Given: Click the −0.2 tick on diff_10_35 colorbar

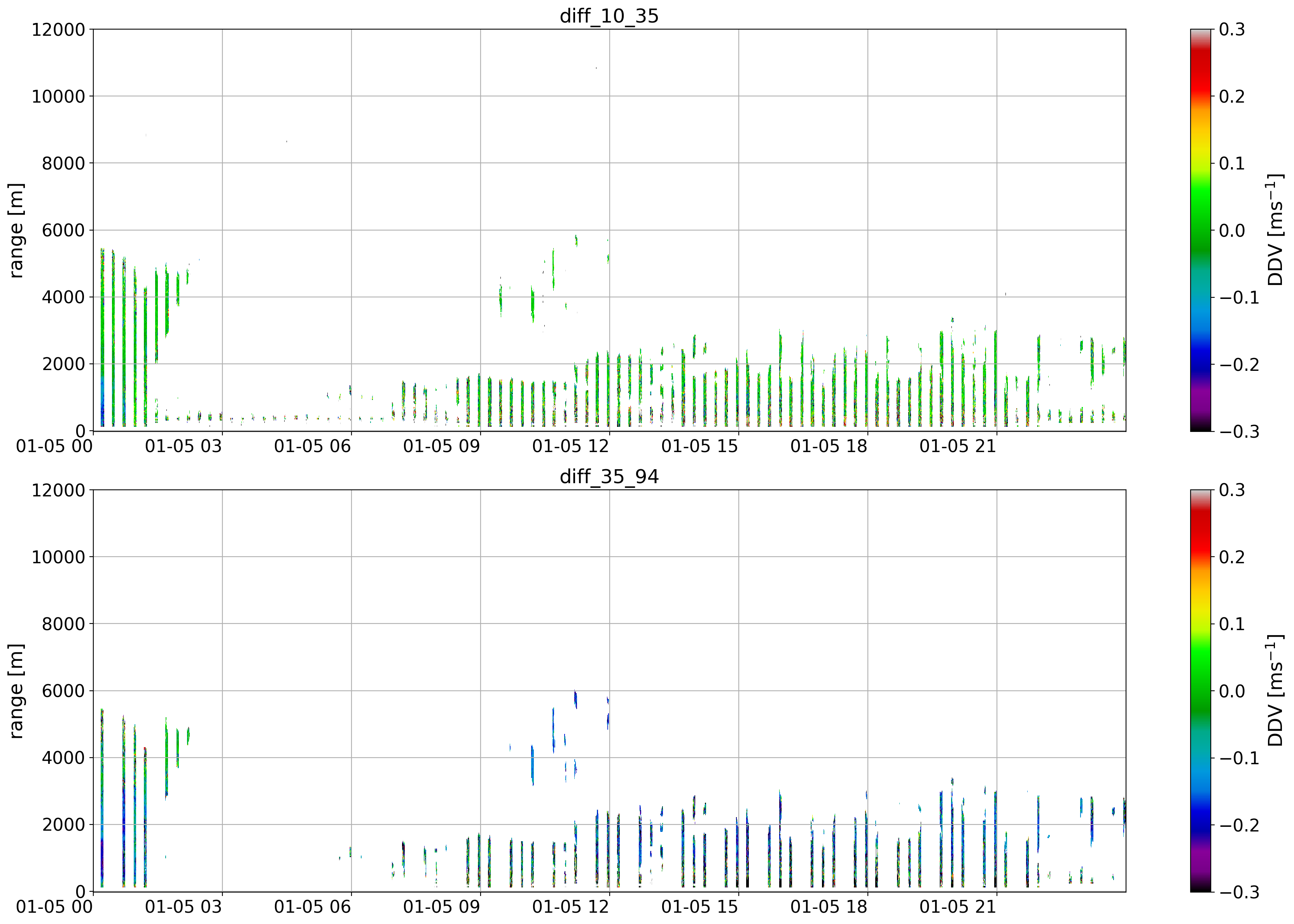Looking at the screenshot, I should pos(1239,364).
